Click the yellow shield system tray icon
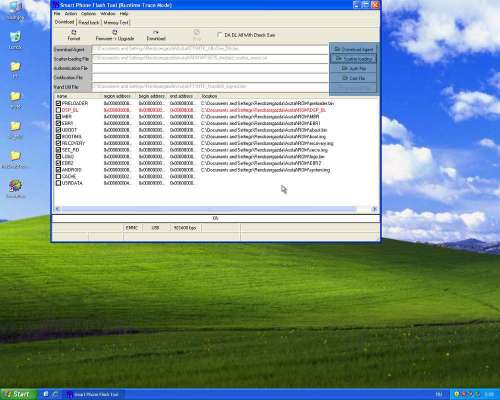This screenshot has width=500, height=400. (x=457, y=394)
